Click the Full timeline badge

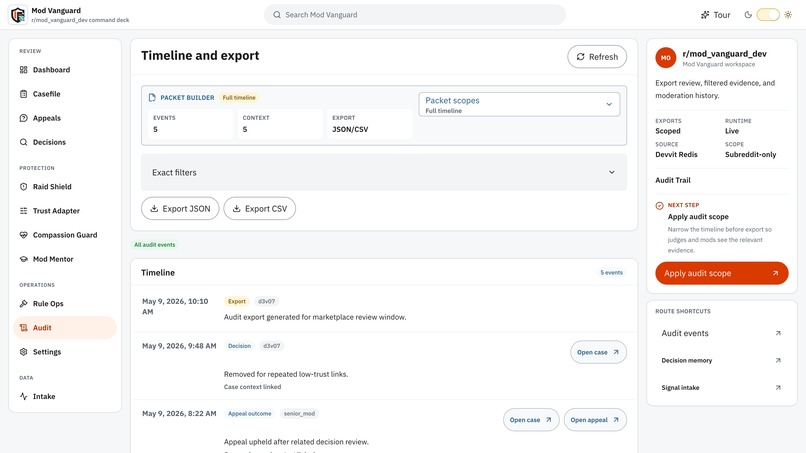(239, 98)
